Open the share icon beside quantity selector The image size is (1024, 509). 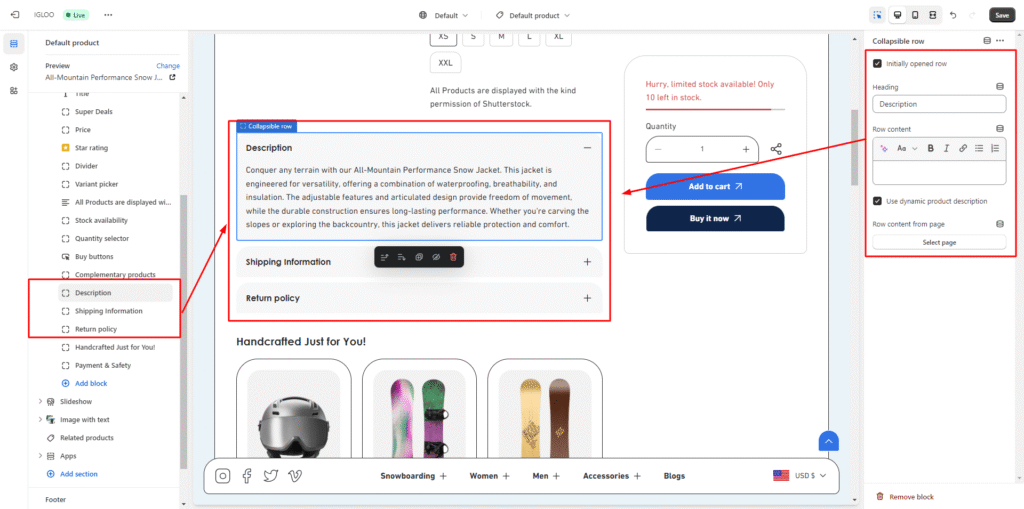pyautogui.click(x=776, y=149)
